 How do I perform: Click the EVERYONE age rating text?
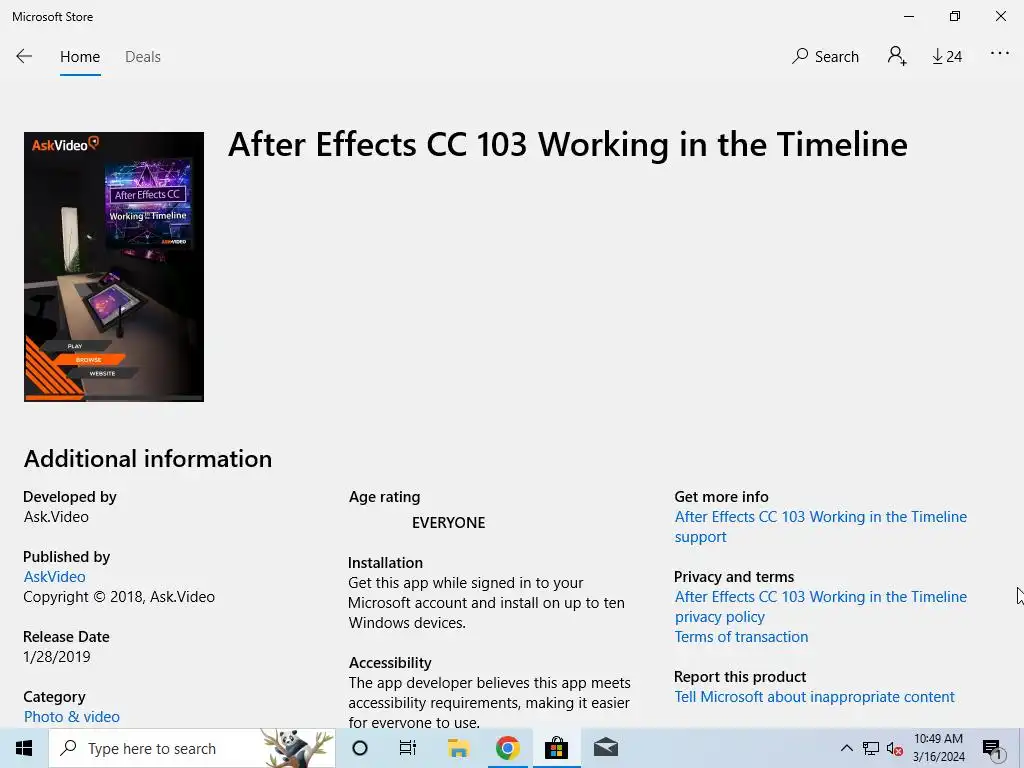(x=449, y=522)
